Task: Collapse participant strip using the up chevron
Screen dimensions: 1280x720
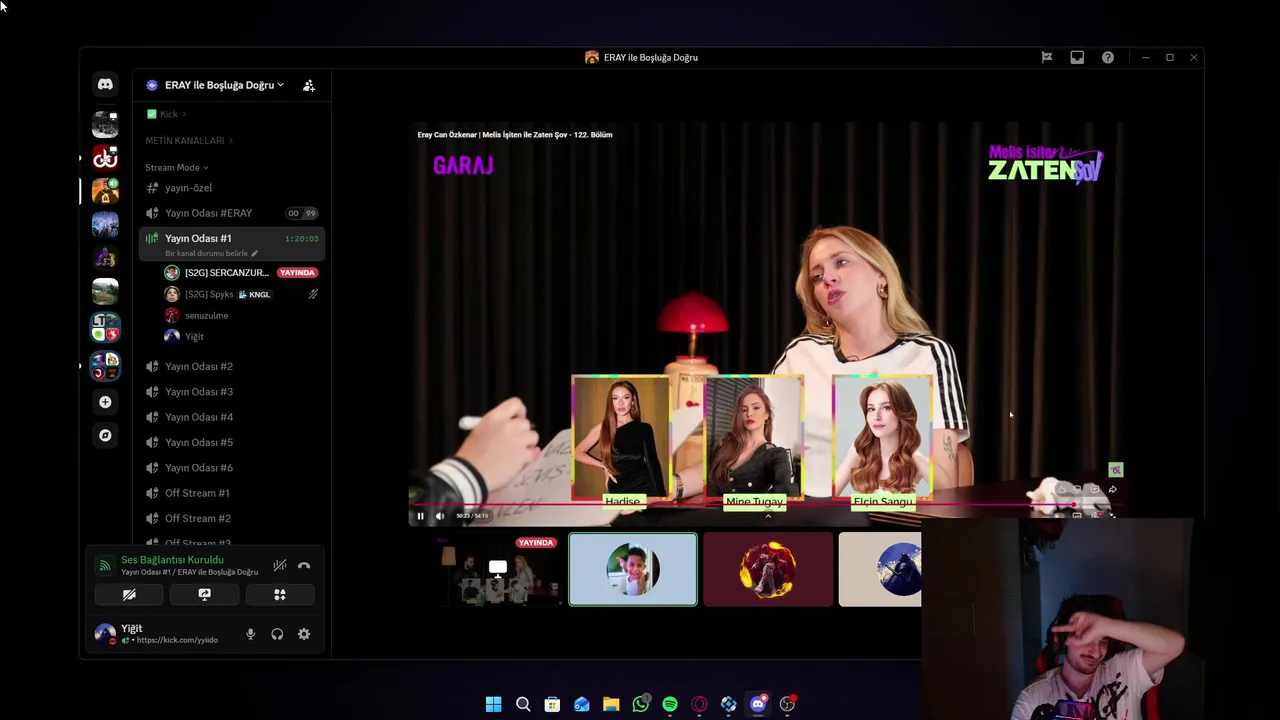Action: (x=768, y=517)
